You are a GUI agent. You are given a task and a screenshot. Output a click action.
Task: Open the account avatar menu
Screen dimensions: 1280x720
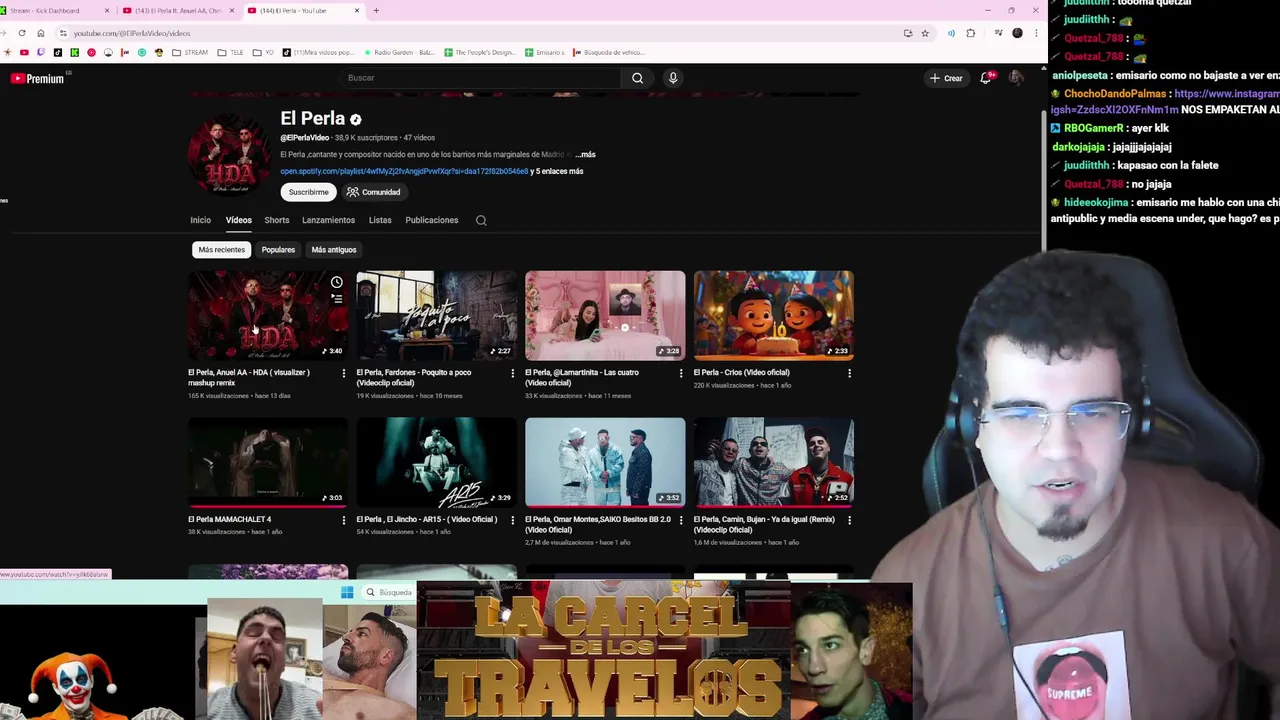pos(1016,78)
